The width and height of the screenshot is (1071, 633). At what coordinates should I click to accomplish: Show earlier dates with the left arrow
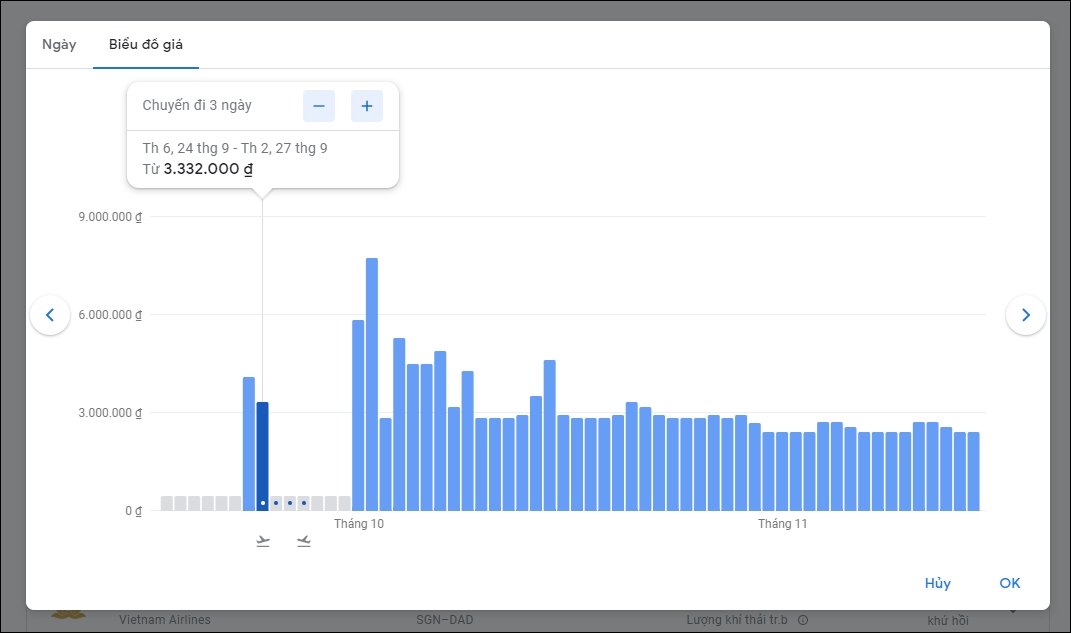point(50,315)
